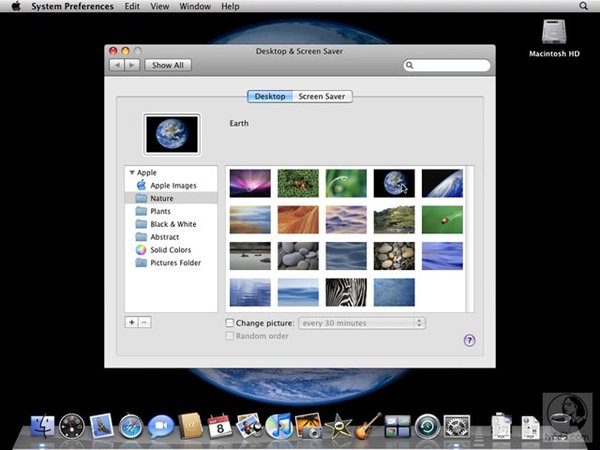Open Spaces from the Dock
The width and height of the screenshot is (600, 450).
(x=398, y=426)
